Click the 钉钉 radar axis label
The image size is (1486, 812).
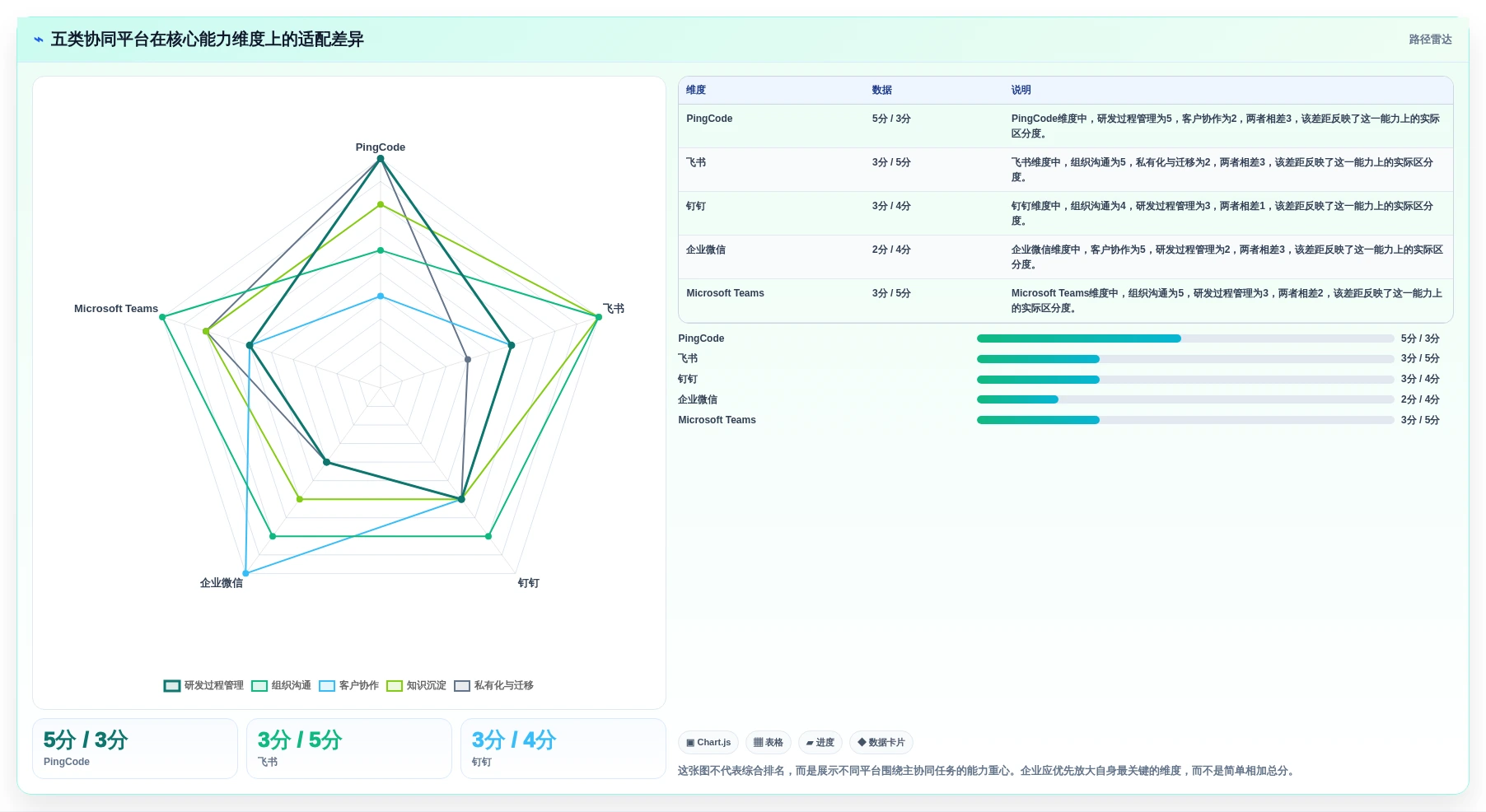(x=529, y=583)
